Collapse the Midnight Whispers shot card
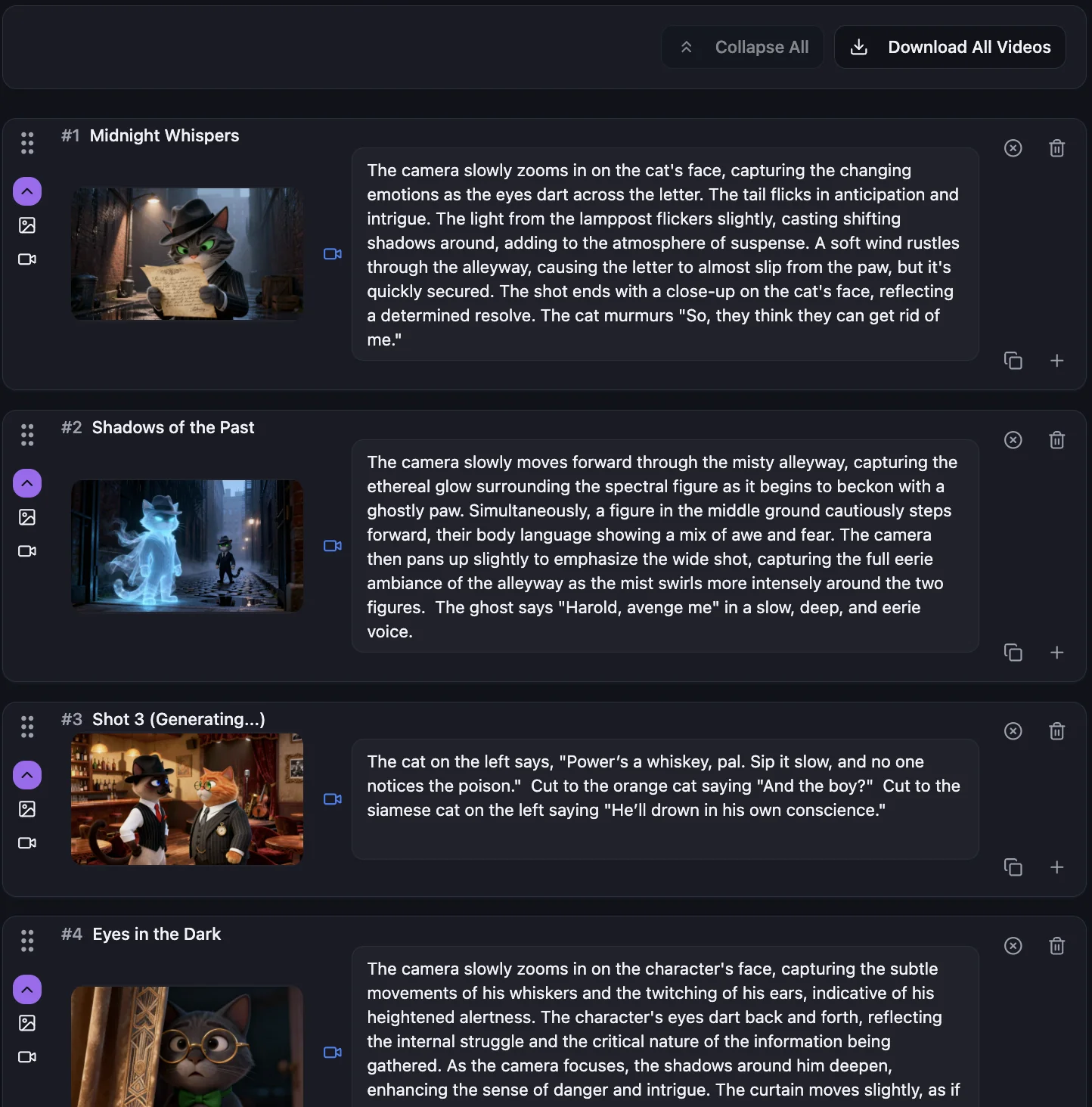The height and width of the screenshot is (1107, 1092). pos(27,191)
